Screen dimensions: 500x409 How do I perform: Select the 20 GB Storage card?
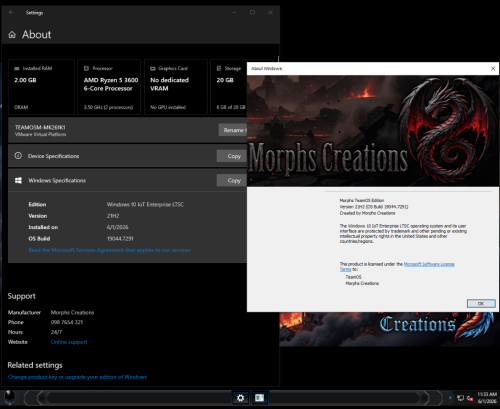click(229, 87)
